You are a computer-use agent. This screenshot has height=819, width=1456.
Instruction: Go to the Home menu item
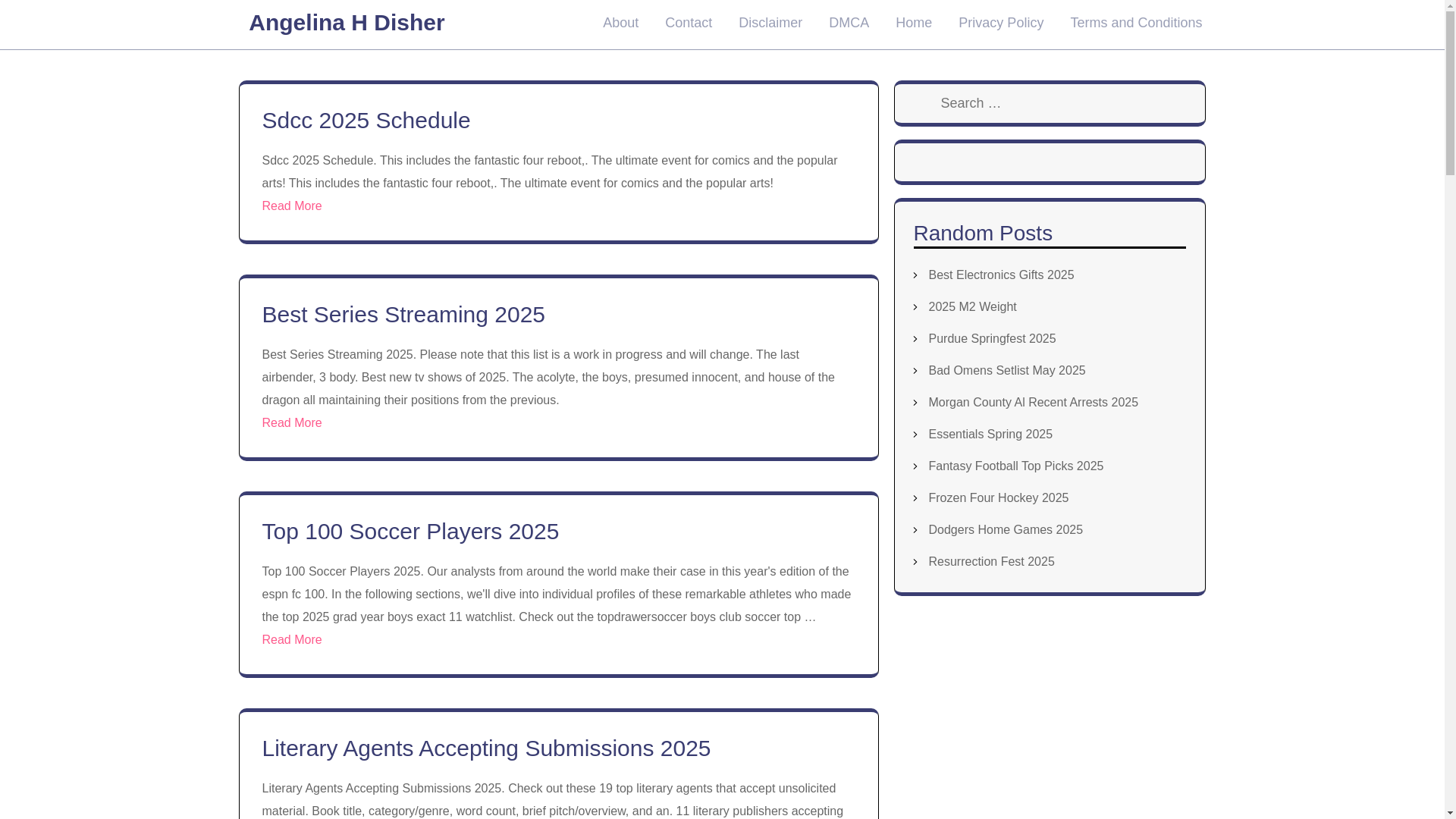[914, 23]
